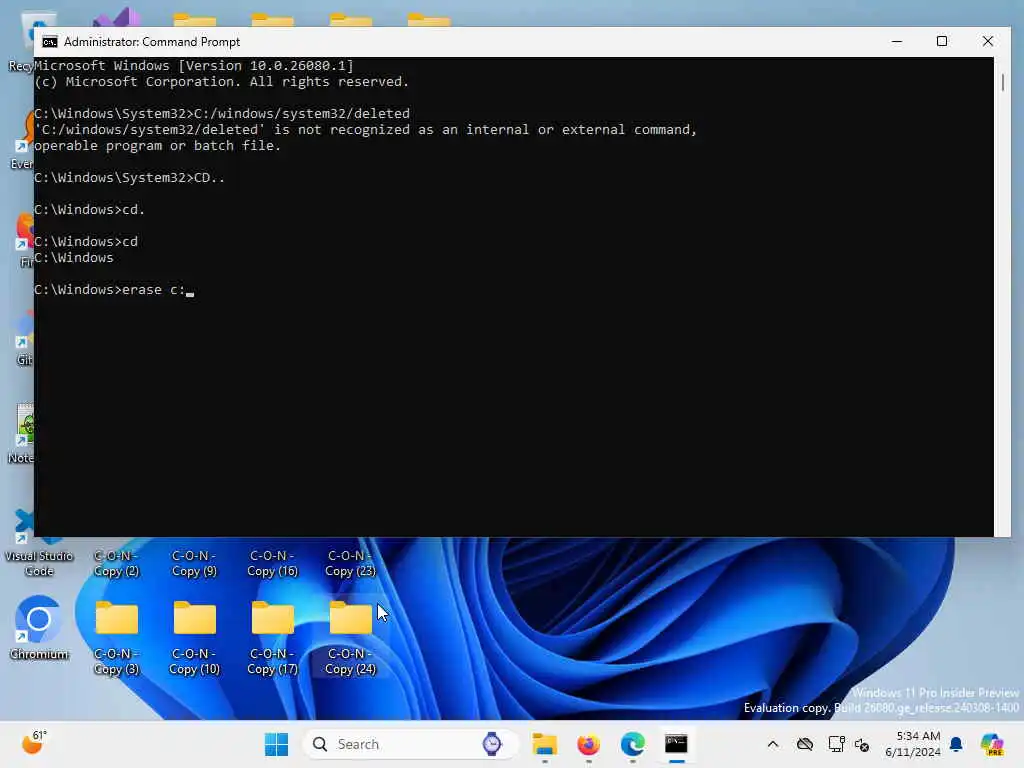Open the clock showing 5:34 AM

912,744
